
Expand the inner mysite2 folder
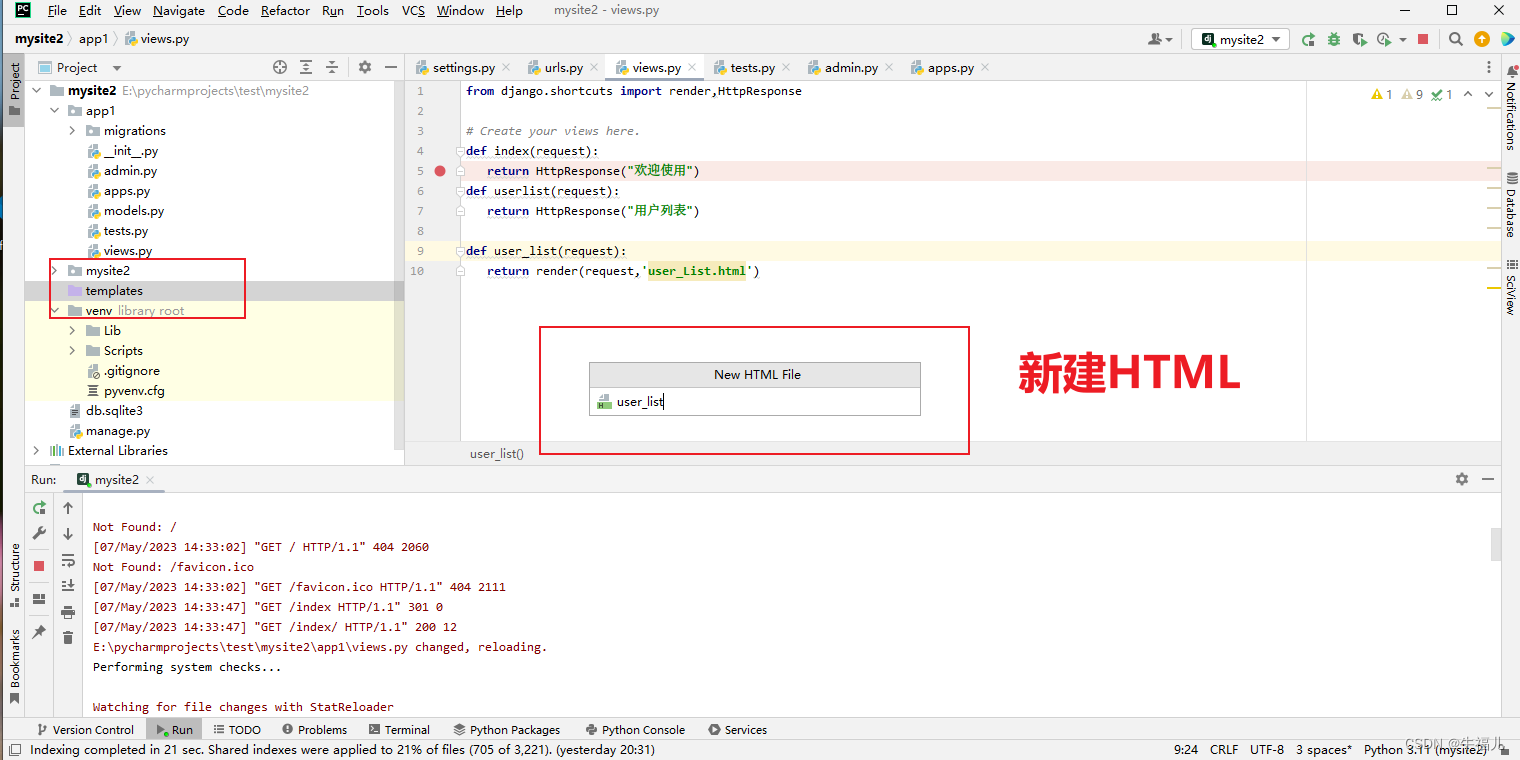pos(55,271)
